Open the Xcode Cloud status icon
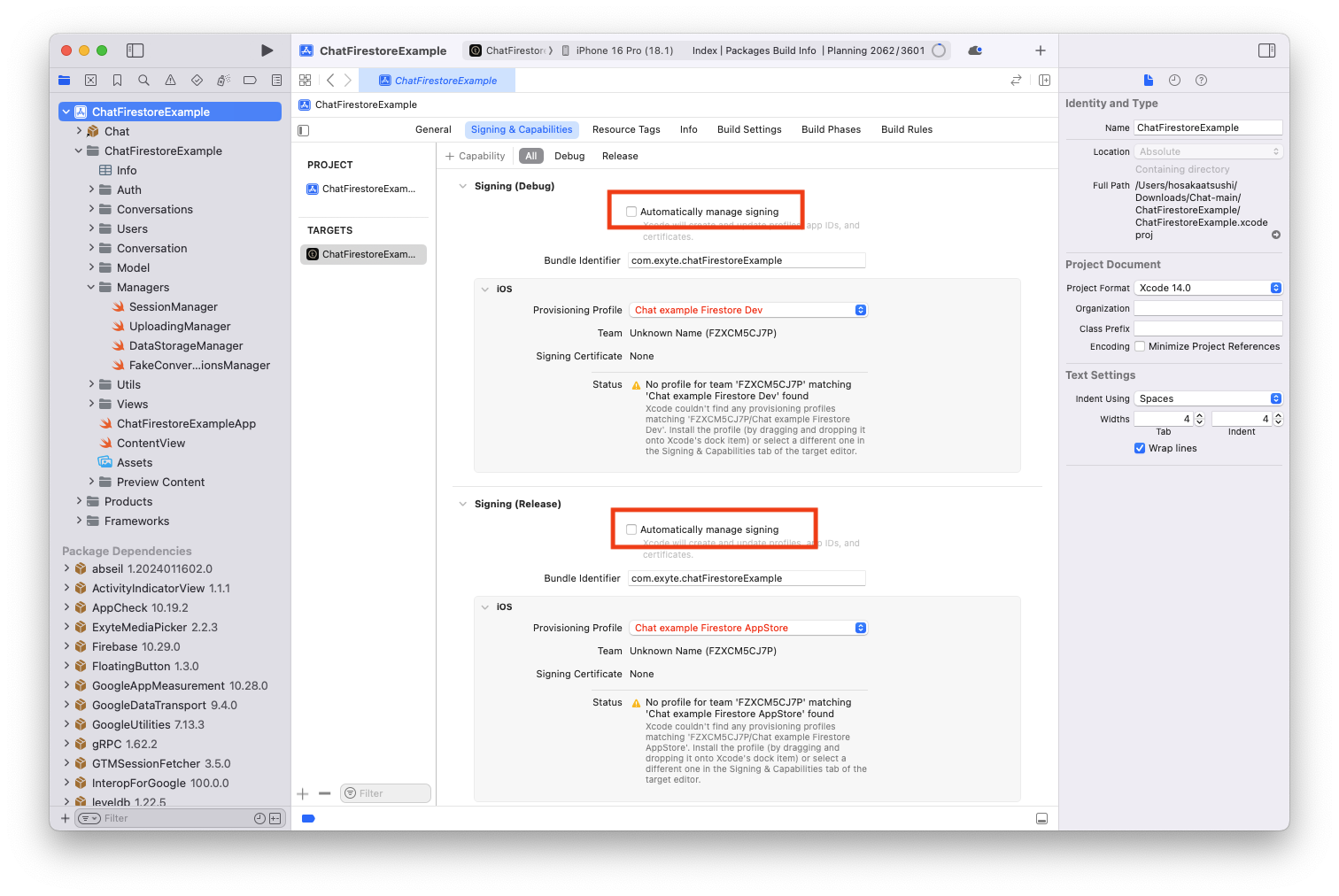The image size is (1339, 896). [975, 50]
